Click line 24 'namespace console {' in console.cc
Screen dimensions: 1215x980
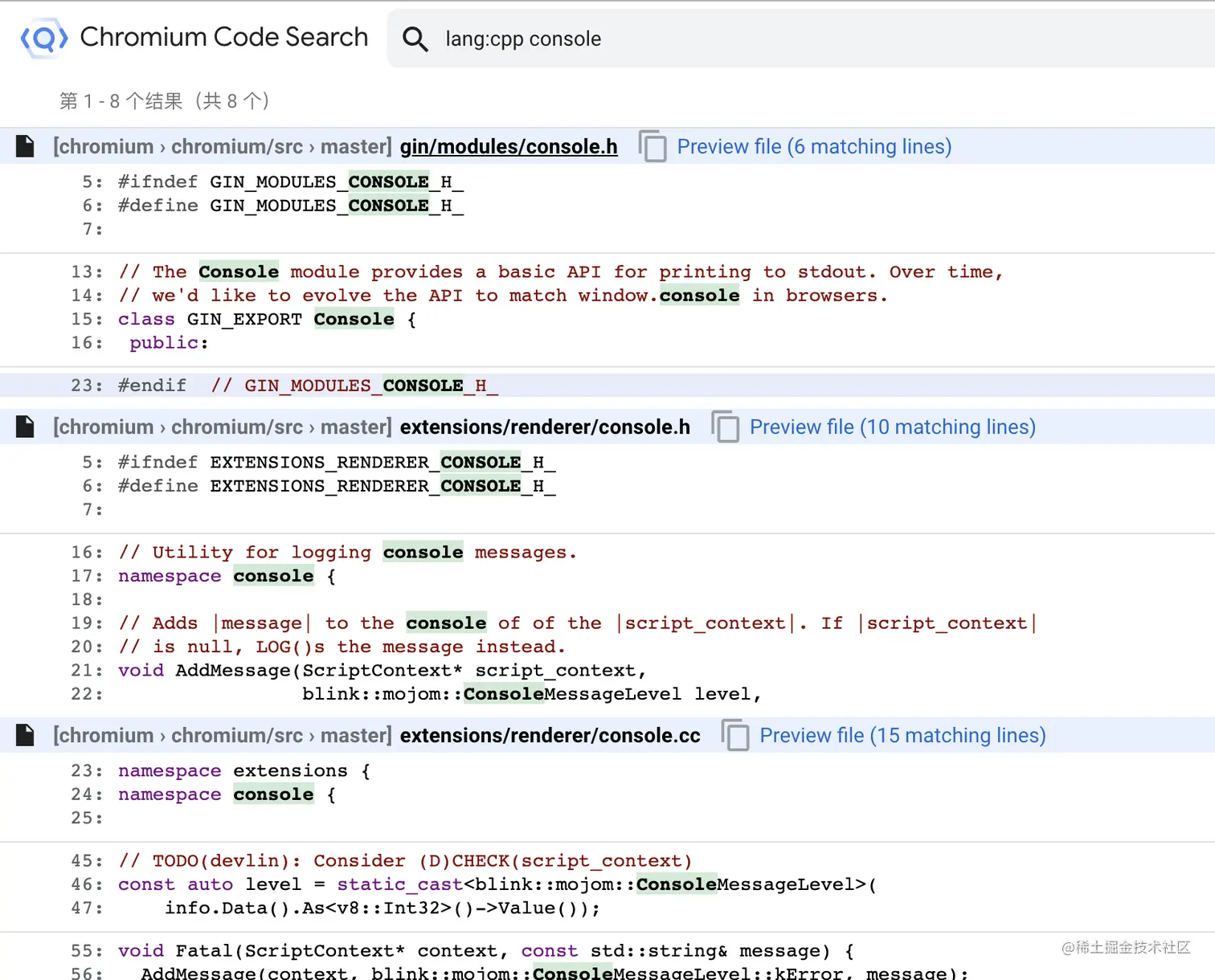(x=227, y=794)
